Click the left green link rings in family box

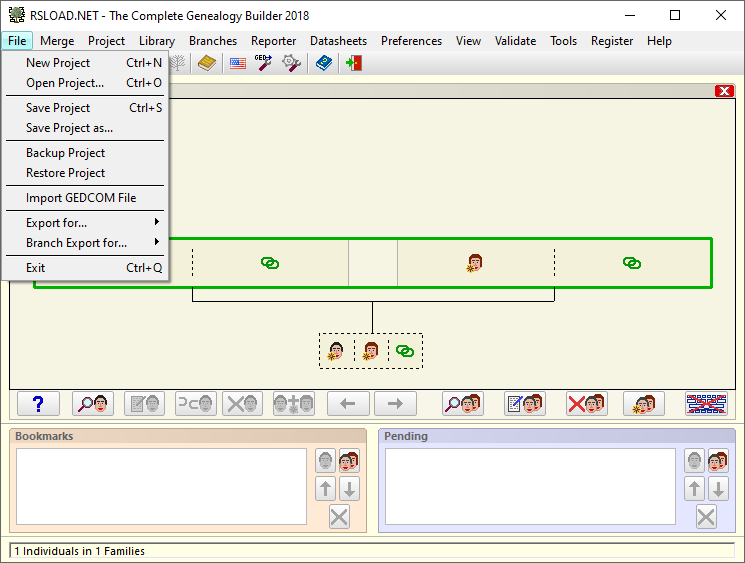(x=270, y=263)
